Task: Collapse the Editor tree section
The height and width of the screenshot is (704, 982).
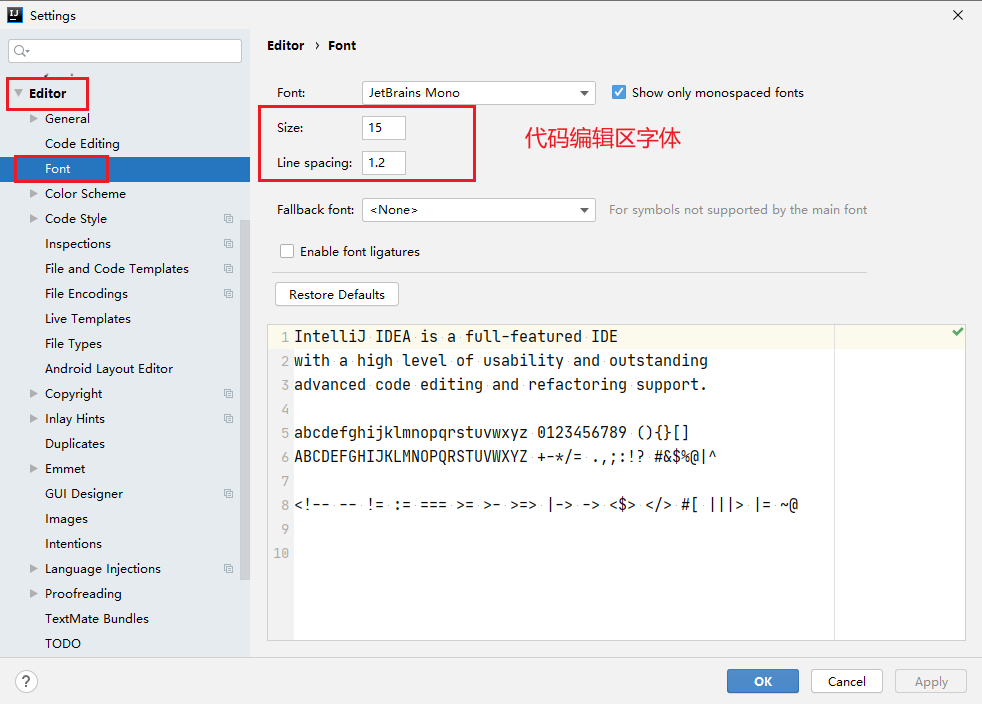Action: point(19,93)
